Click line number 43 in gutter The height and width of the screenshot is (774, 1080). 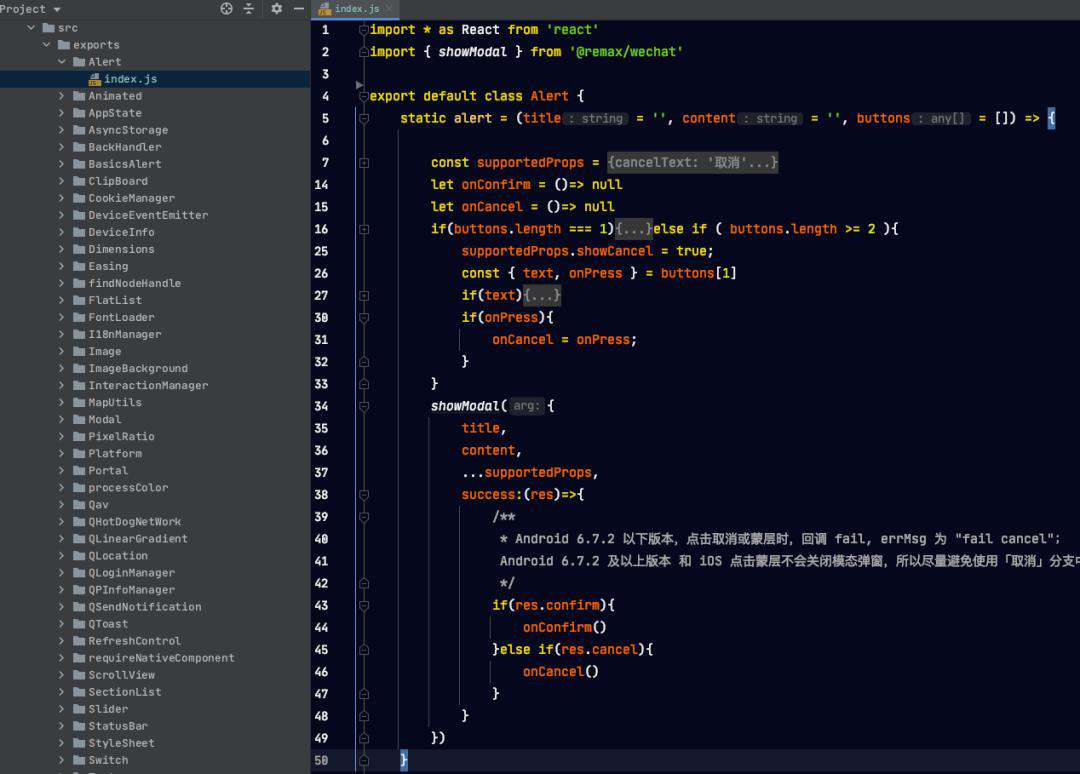point(321,605)
